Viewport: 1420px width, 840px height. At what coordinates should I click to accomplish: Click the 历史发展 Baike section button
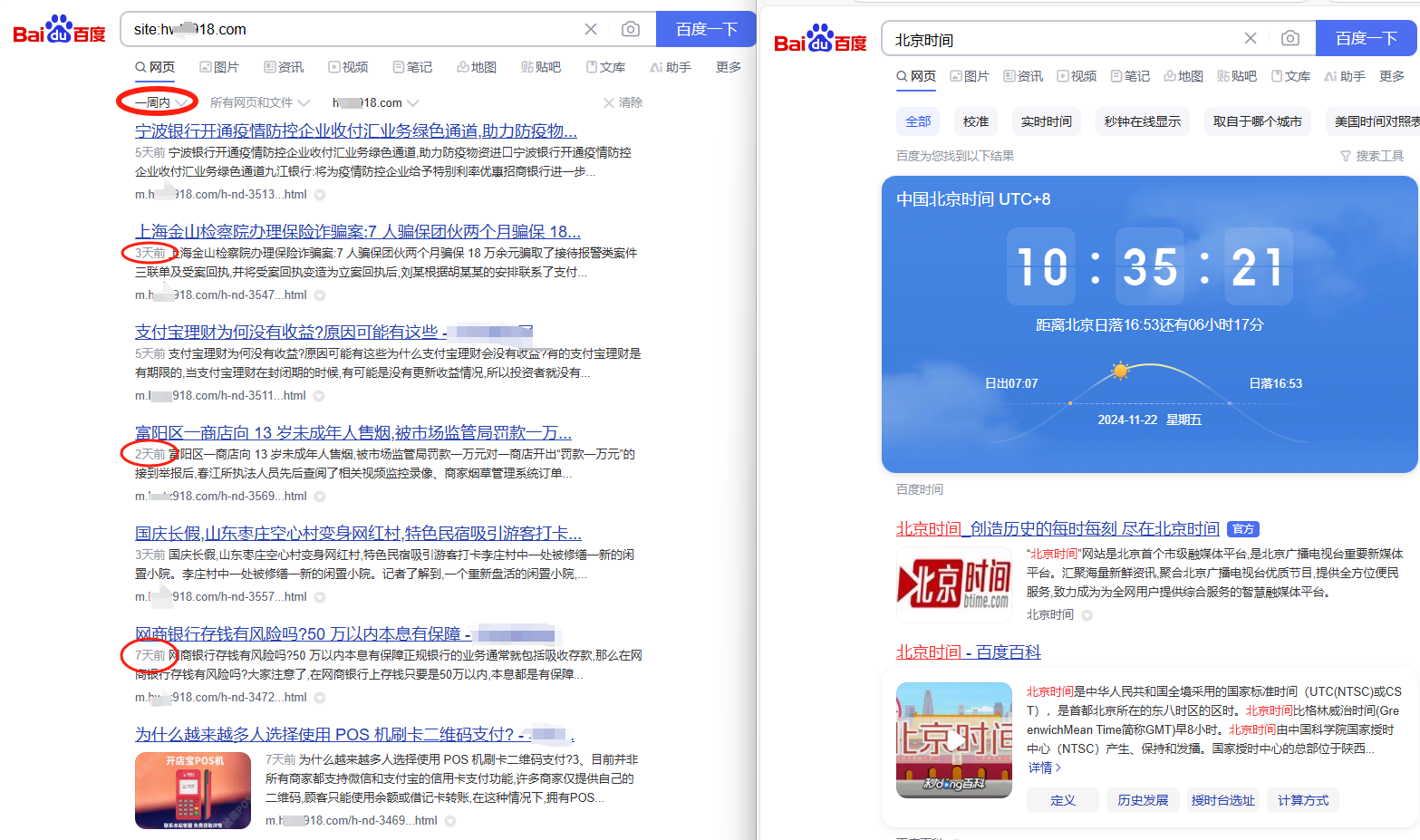coord(1143,800)
